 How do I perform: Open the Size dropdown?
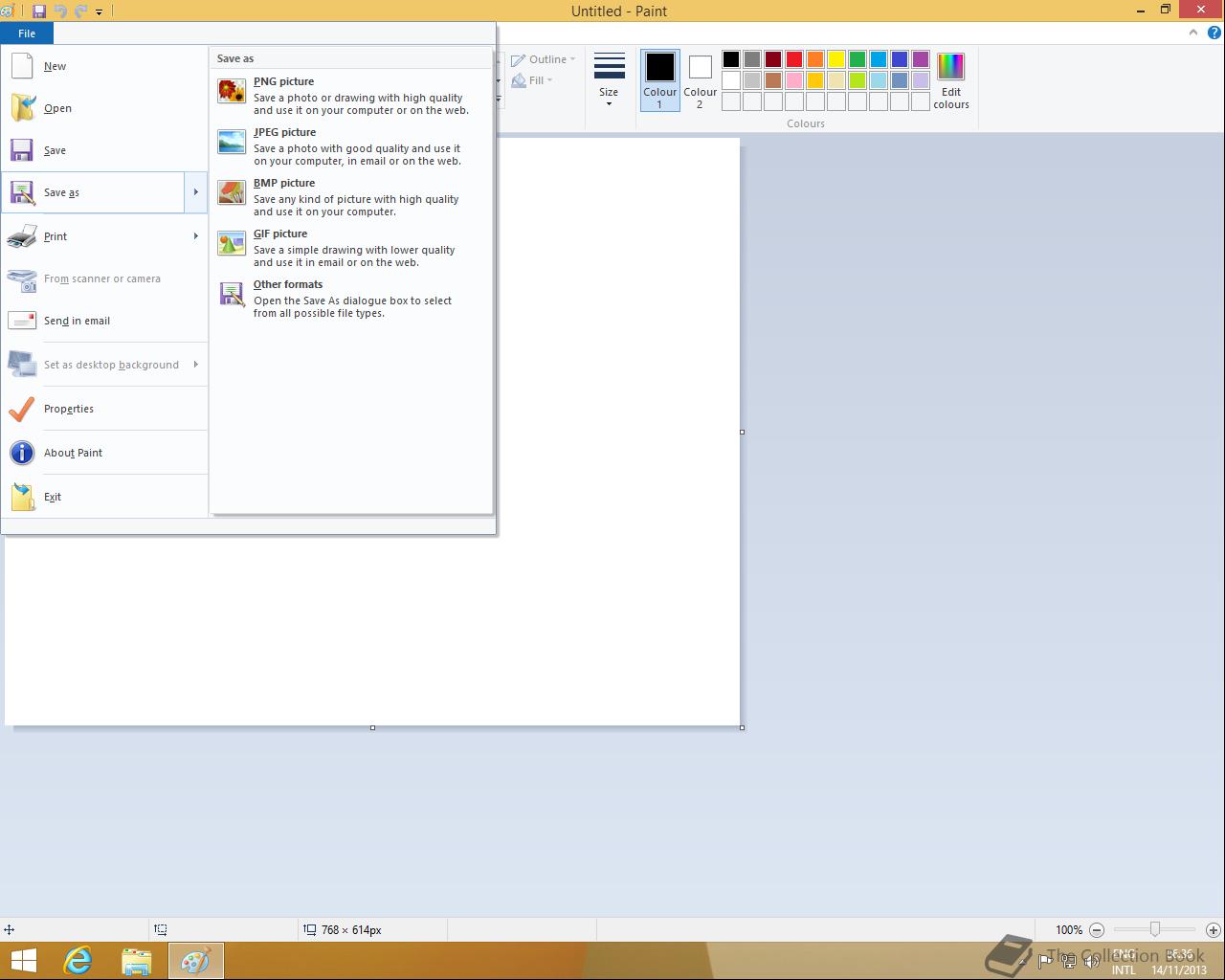[609, 80]
